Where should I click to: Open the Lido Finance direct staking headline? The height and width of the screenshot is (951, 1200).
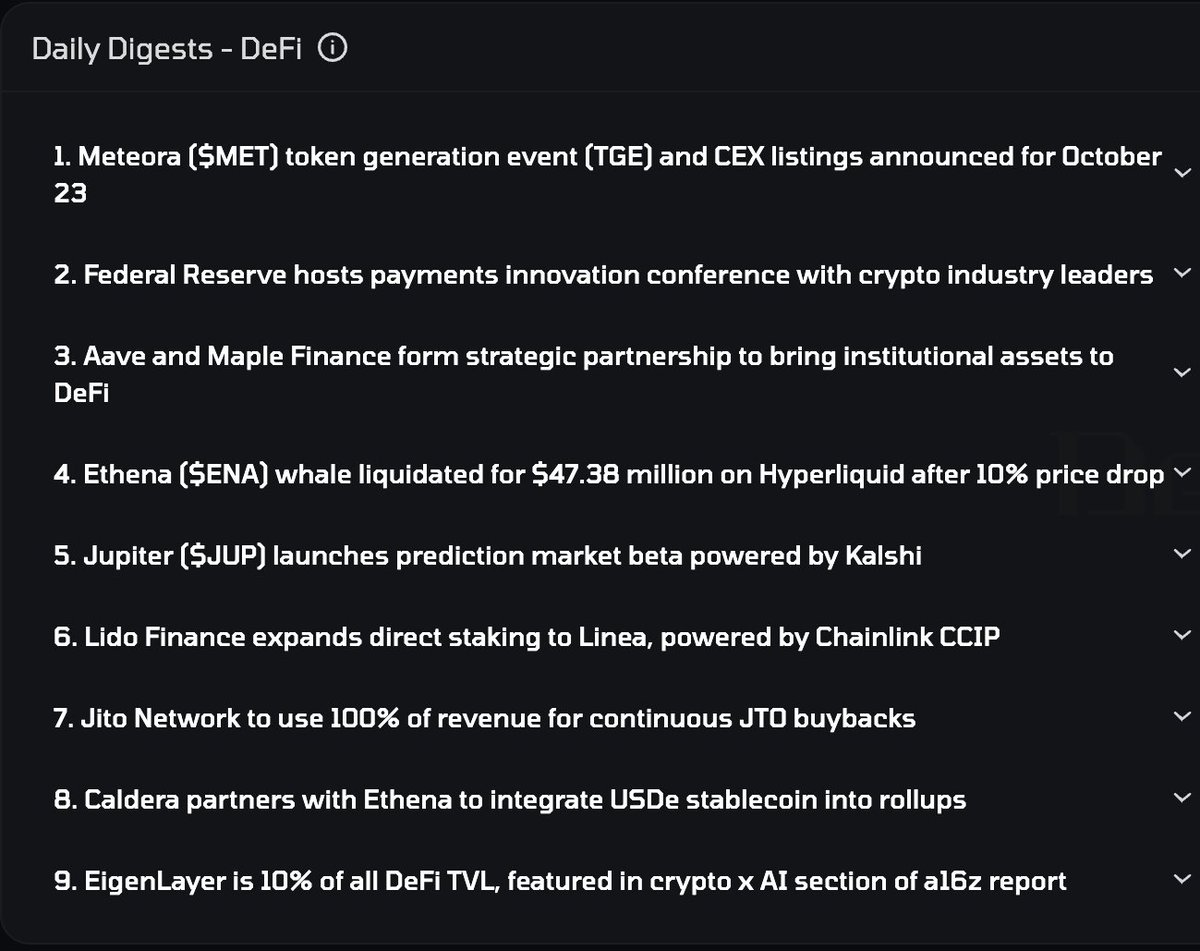pos(526,637)
